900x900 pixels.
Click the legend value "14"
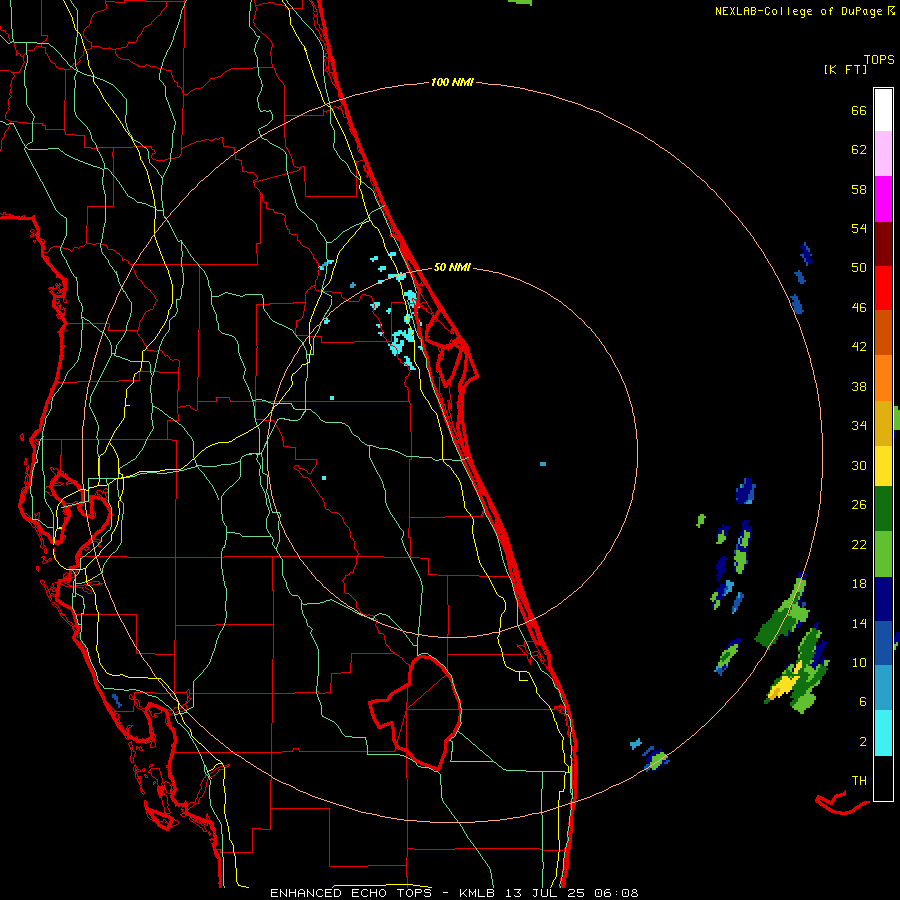coord(859,623)
